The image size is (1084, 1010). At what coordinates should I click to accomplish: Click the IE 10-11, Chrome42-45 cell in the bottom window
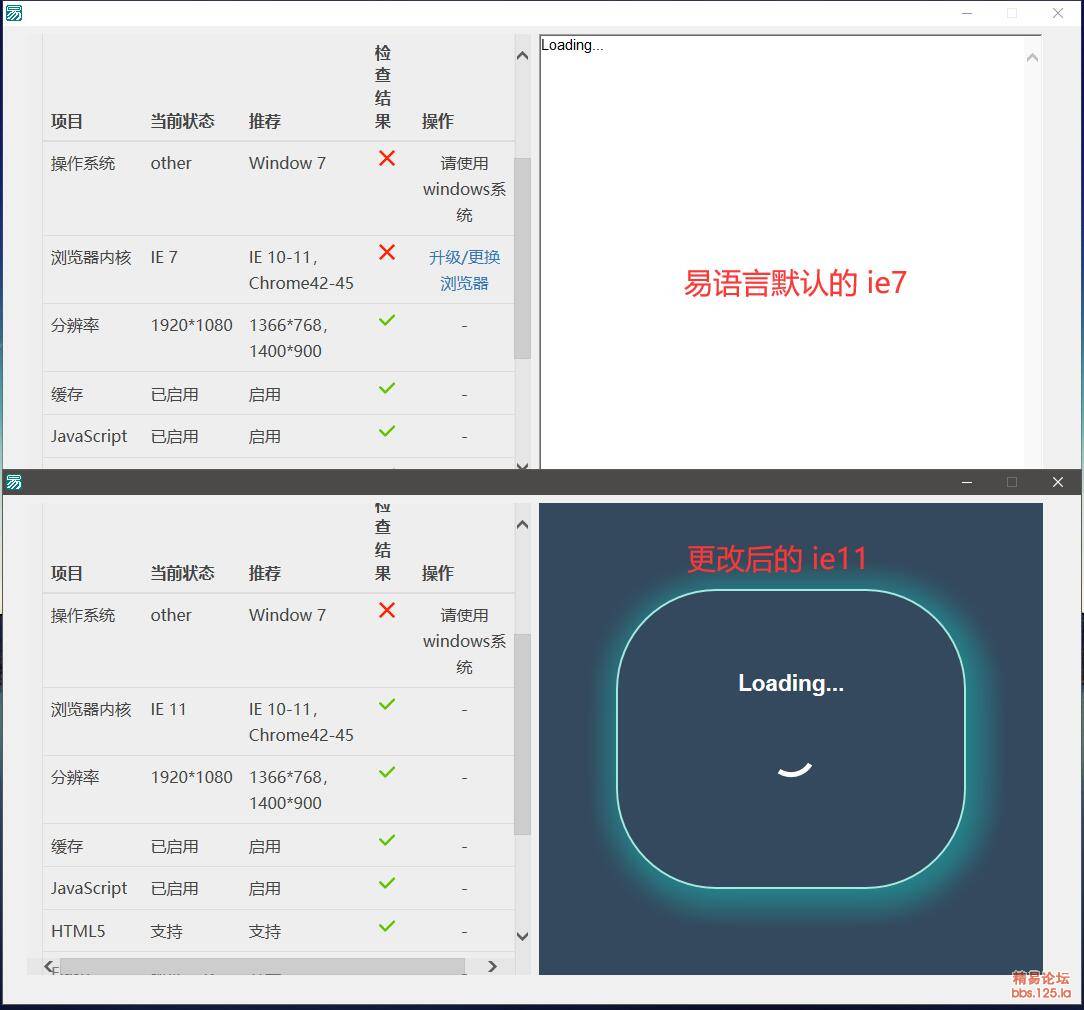tap(301, 722)
